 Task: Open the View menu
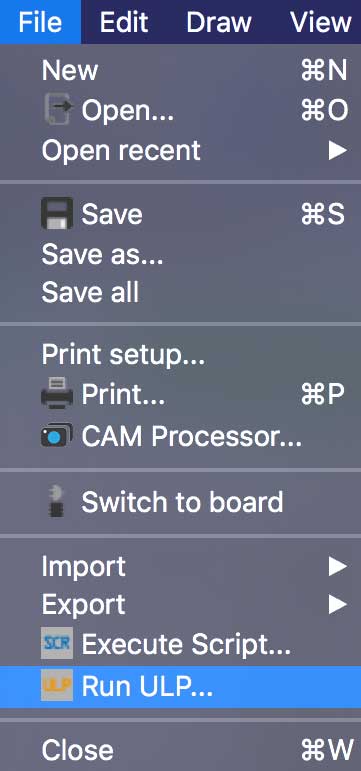point(321,22)
